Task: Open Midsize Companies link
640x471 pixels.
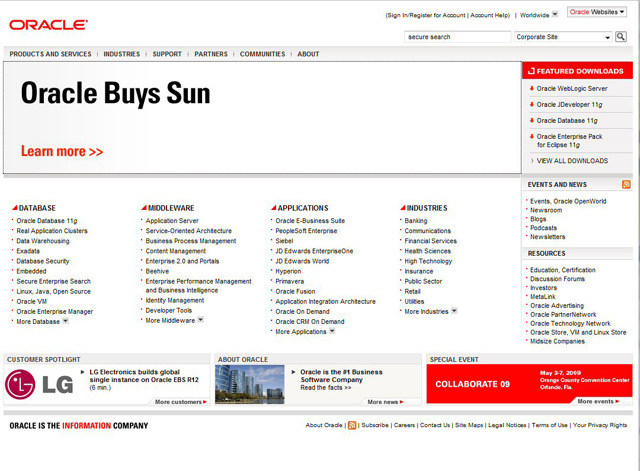Action: click(x=557, y=341)
